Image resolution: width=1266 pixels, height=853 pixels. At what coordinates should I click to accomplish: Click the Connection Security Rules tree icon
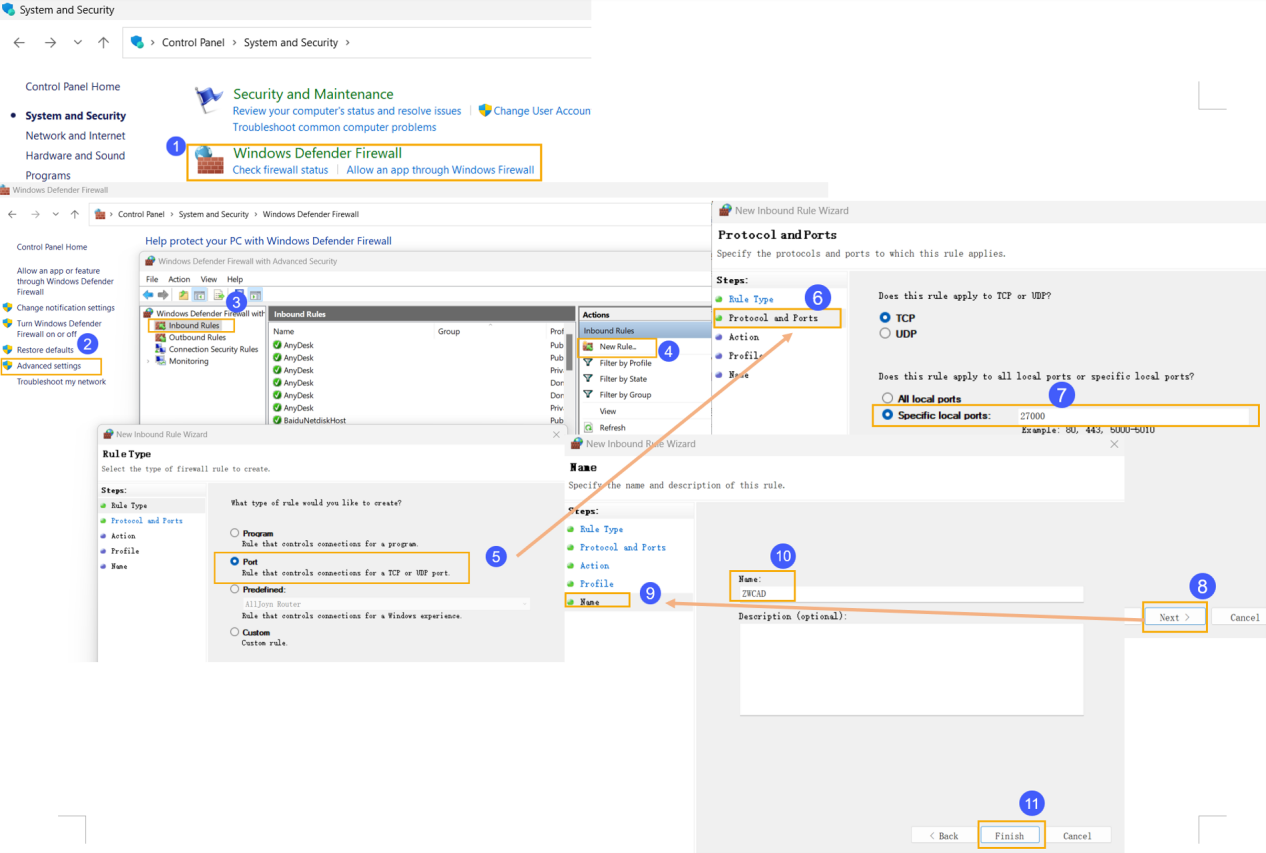tap(161, 349)
